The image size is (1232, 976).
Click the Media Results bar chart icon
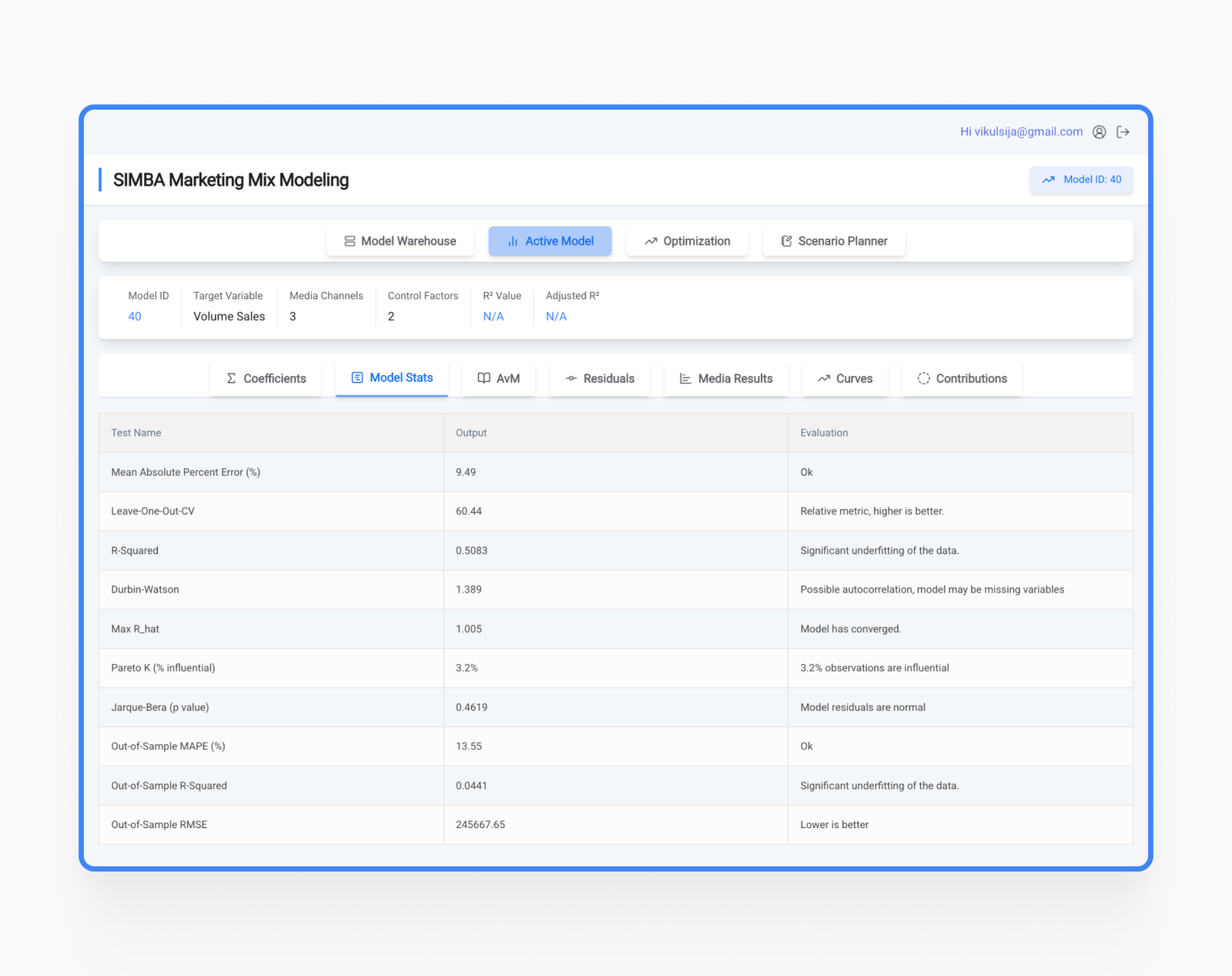tap(685, 378)
